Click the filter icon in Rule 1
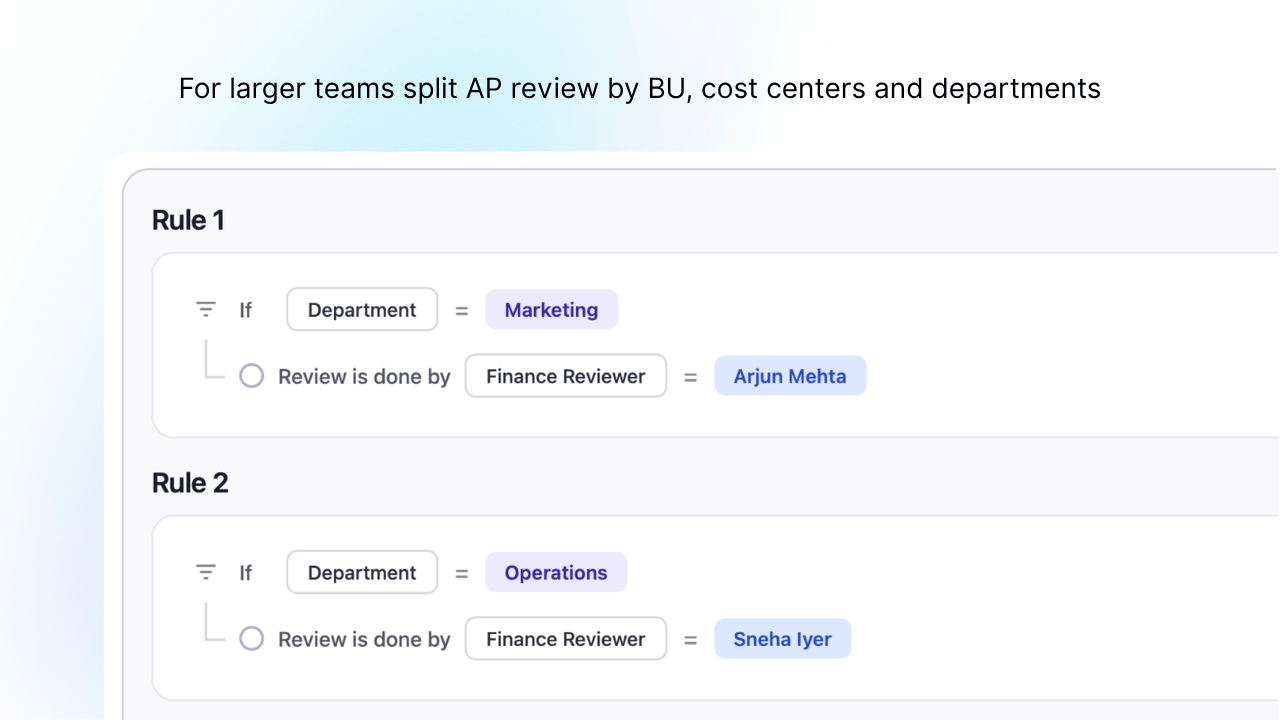The height and width of the screenshot is (720, 1280). [206, 309]
